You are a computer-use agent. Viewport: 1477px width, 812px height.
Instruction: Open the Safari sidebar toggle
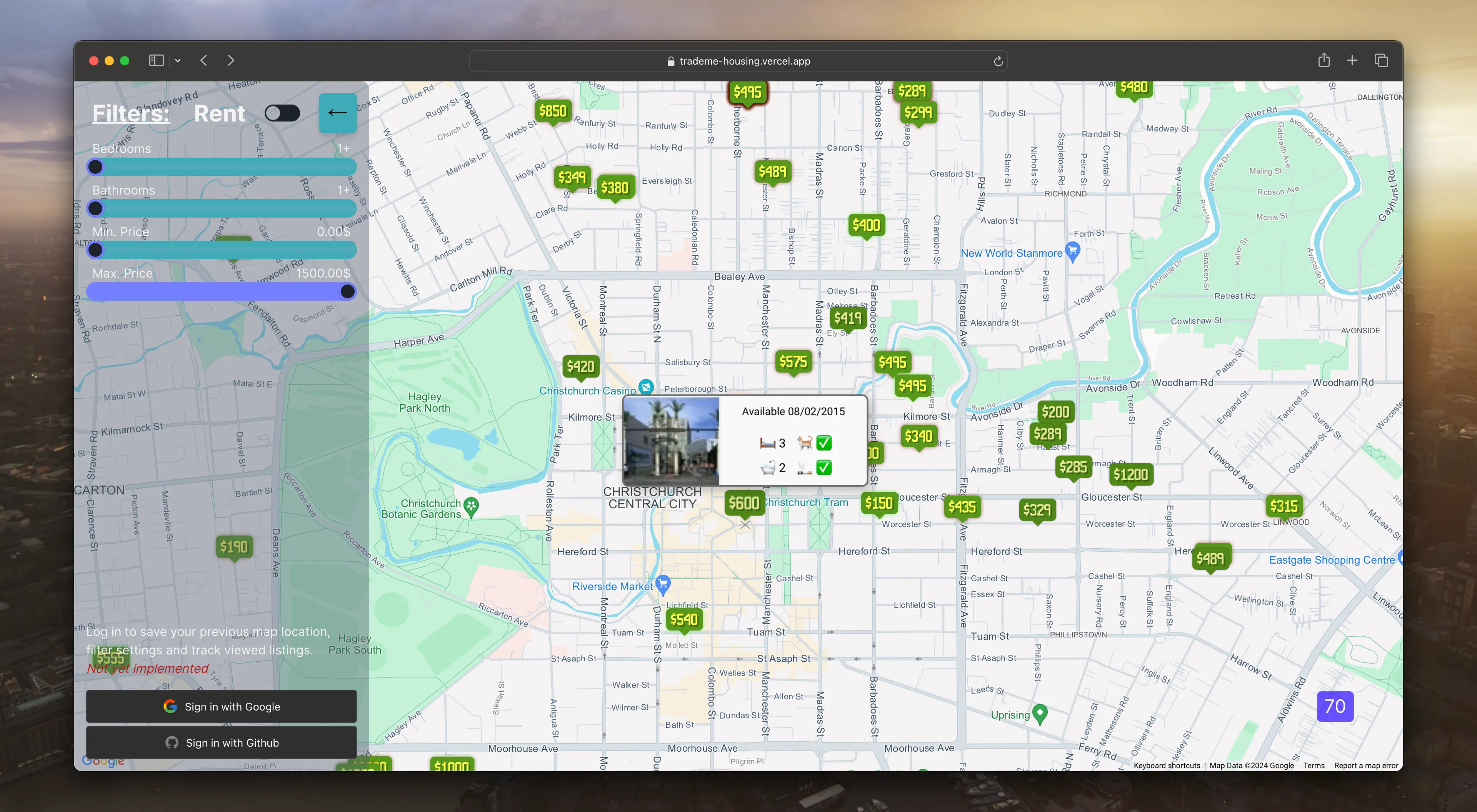pyautogui.click(x=157, y=61)
